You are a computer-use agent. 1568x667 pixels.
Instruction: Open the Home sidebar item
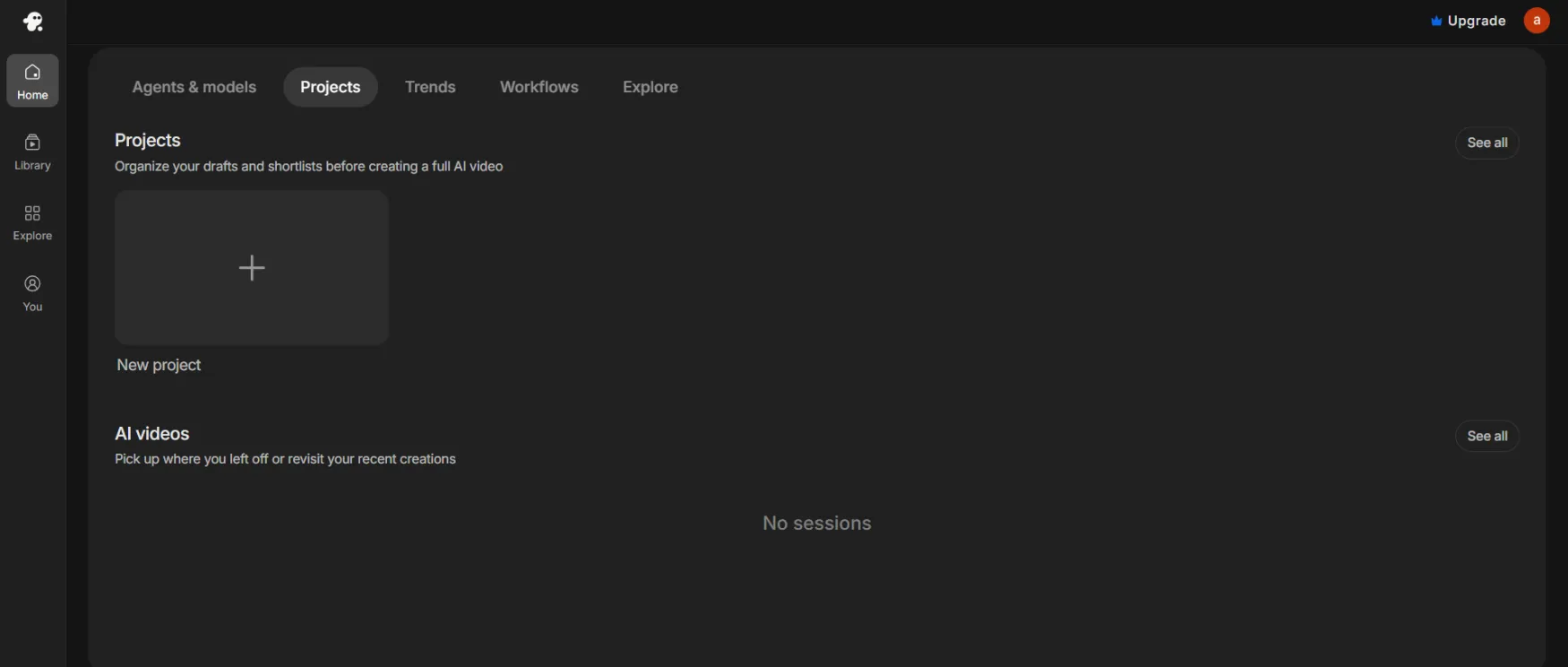[x=32, y=81]
